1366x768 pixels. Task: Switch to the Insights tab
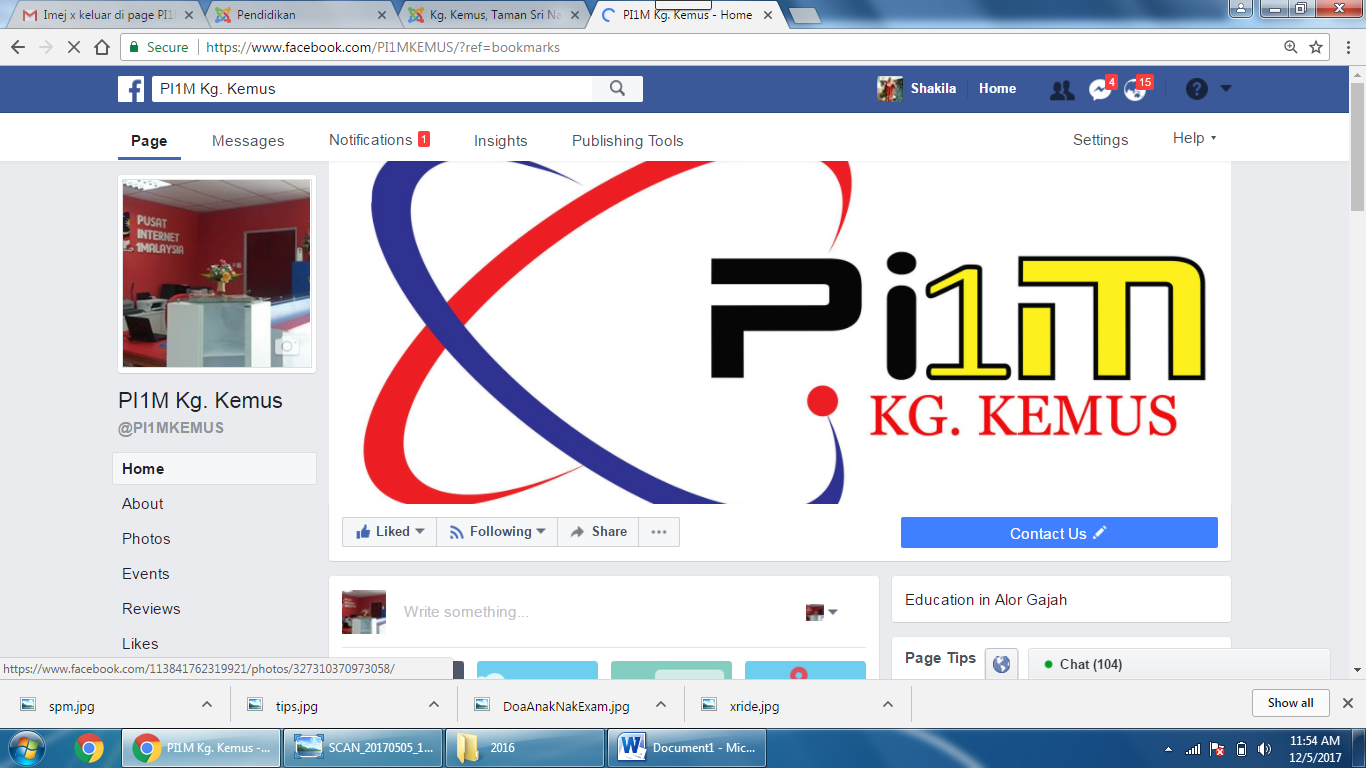(500, 141)
